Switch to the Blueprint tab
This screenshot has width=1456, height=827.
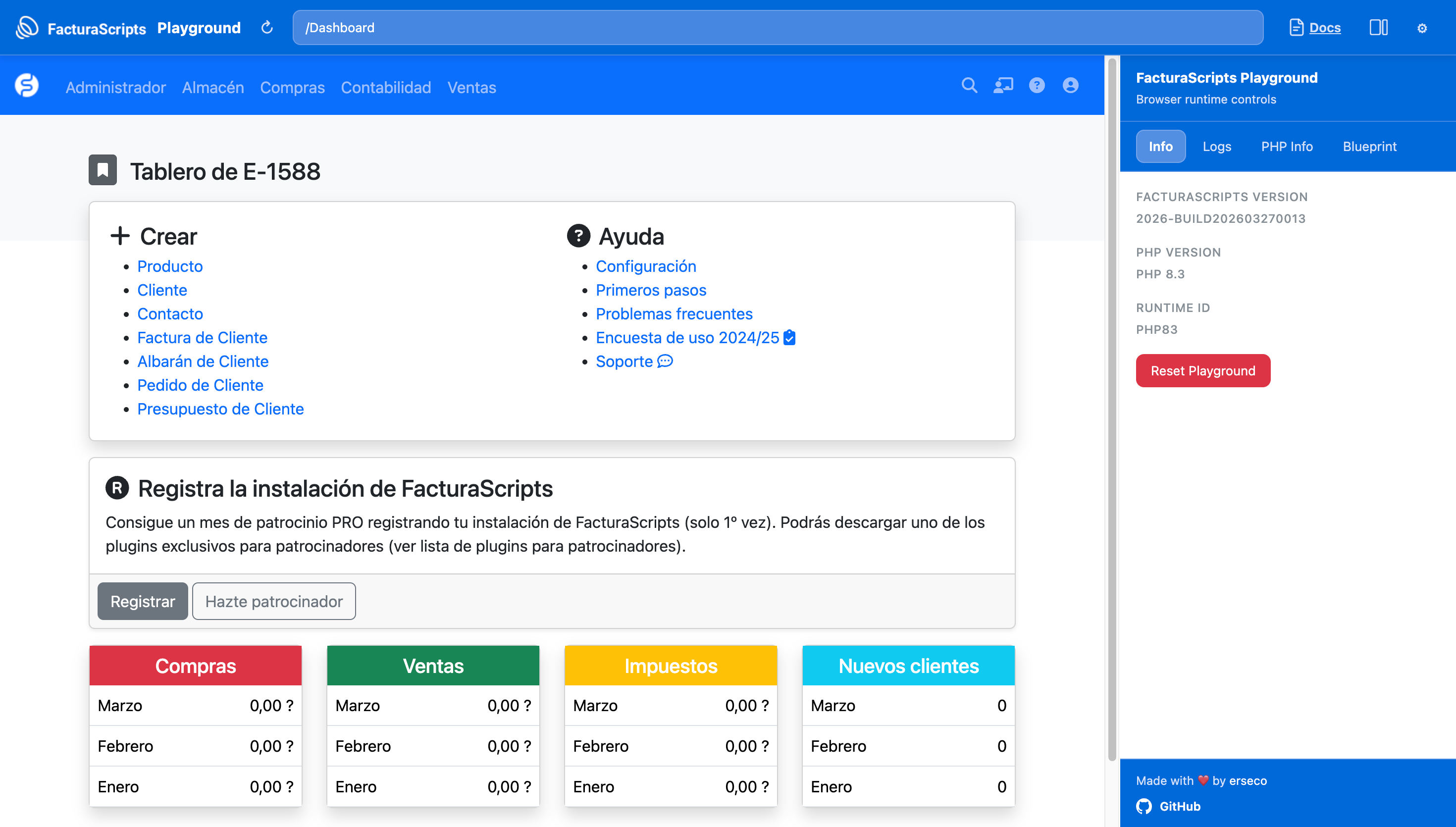[1369, 147]
